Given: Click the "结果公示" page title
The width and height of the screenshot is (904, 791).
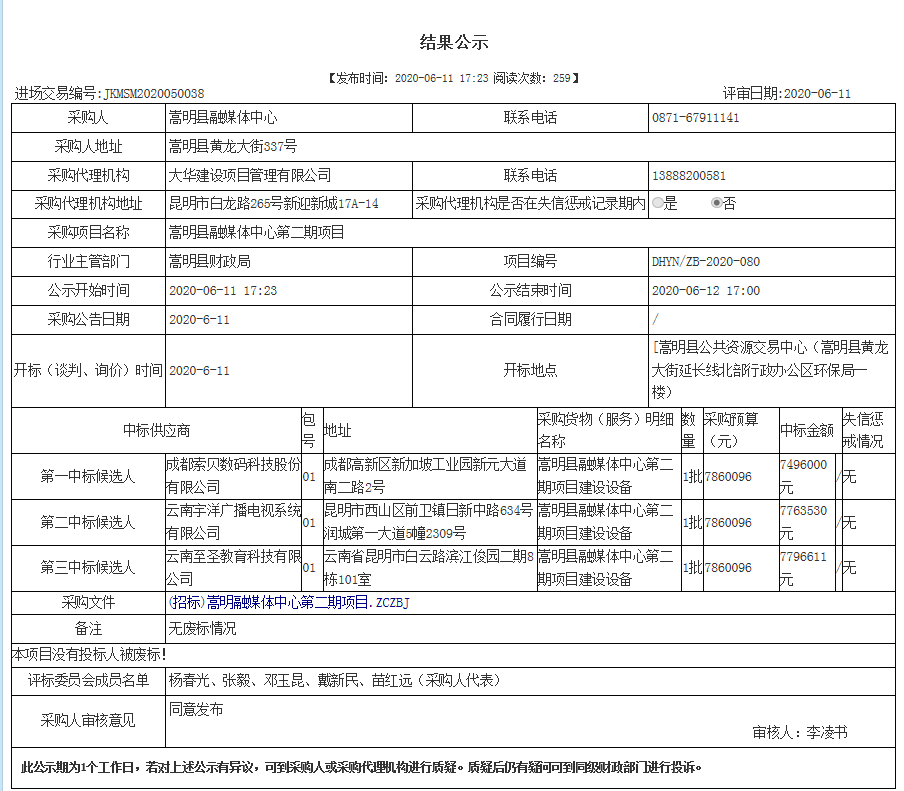Looking at the screenshot, I should click(x=453, y=42).
